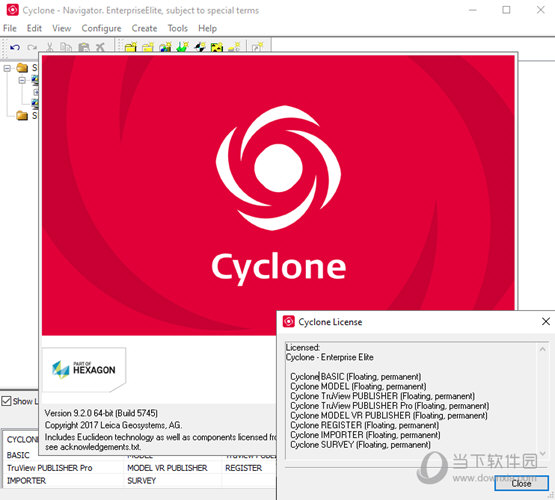Open the Edit menu
The width and height of the screenshot is (555, 500).
(34, 28)
